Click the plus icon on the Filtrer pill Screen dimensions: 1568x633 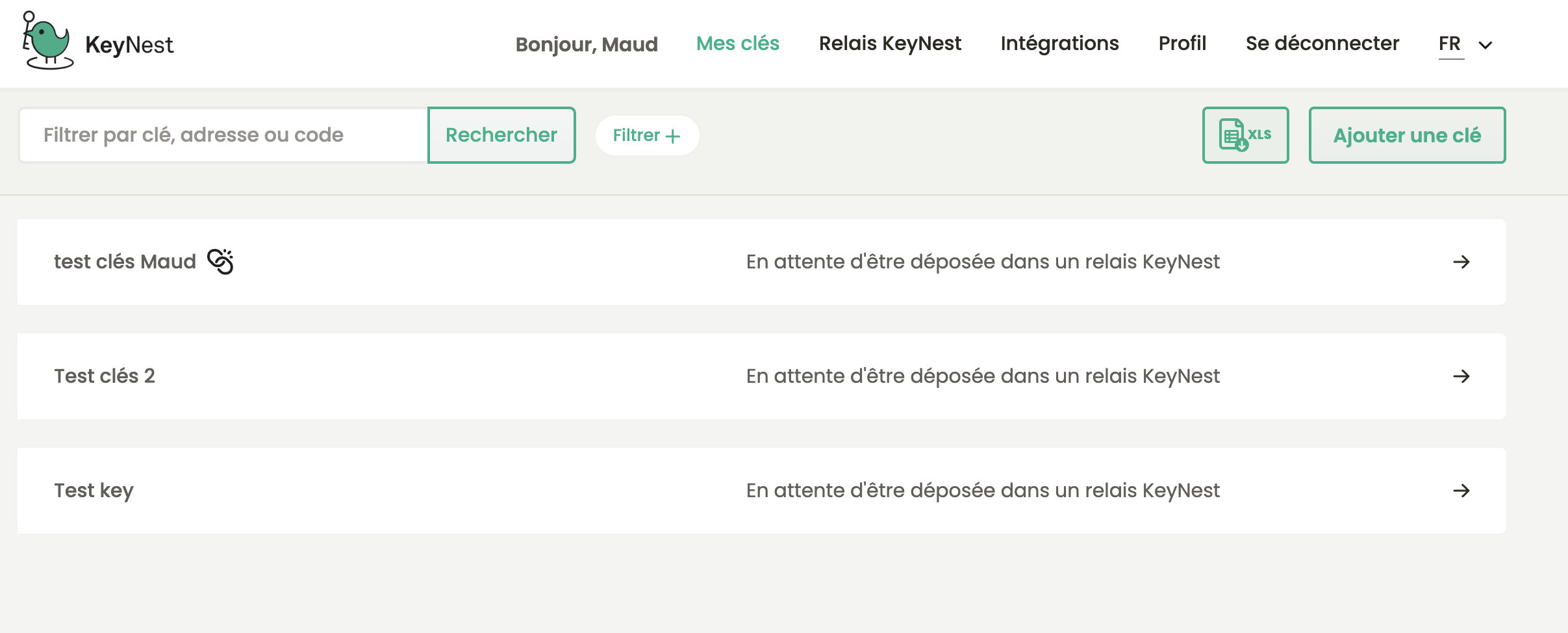coord(672,135)
